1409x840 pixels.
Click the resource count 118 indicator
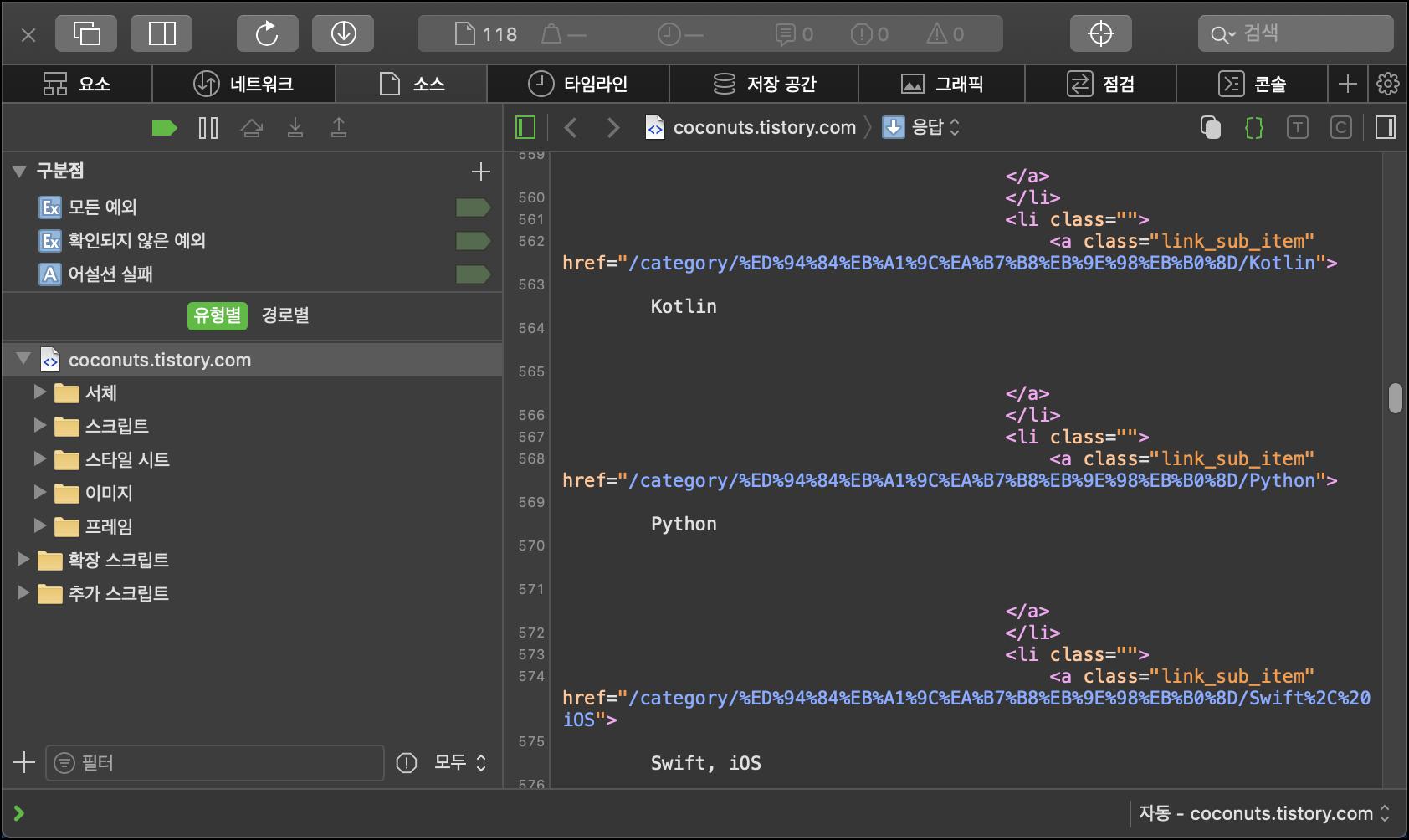click(486, 34)
